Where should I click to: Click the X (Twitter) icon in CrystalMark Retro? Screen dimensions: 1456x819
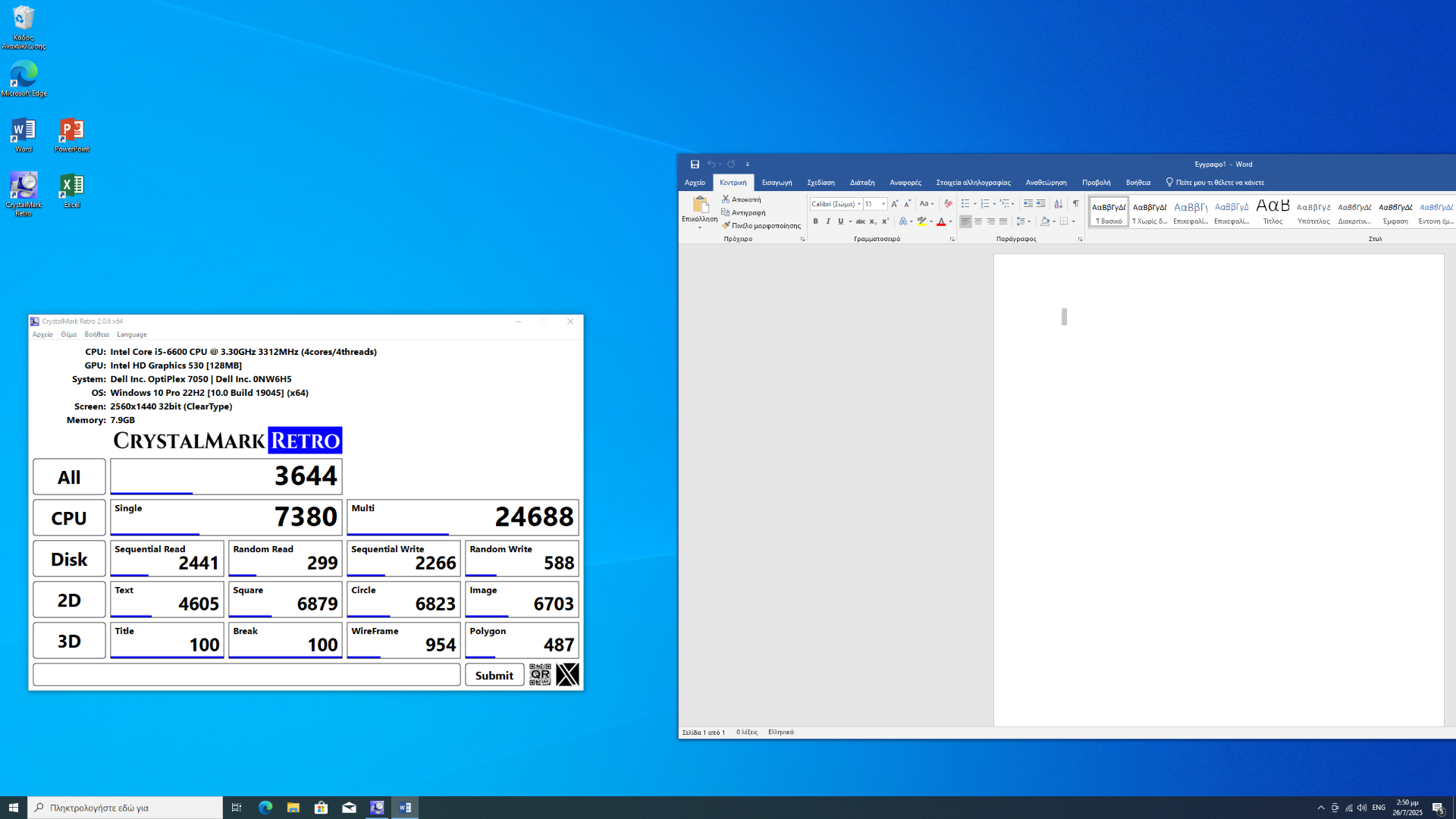567,674
